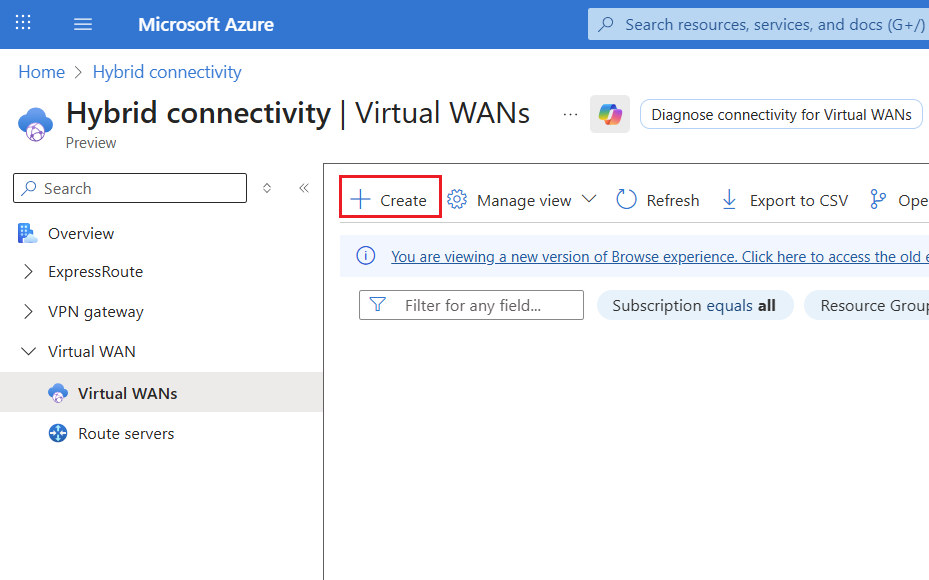Click the sidebar expand/collapse sort arrows
The width and height of the screenshot is (929, 580).
(267, 188)
